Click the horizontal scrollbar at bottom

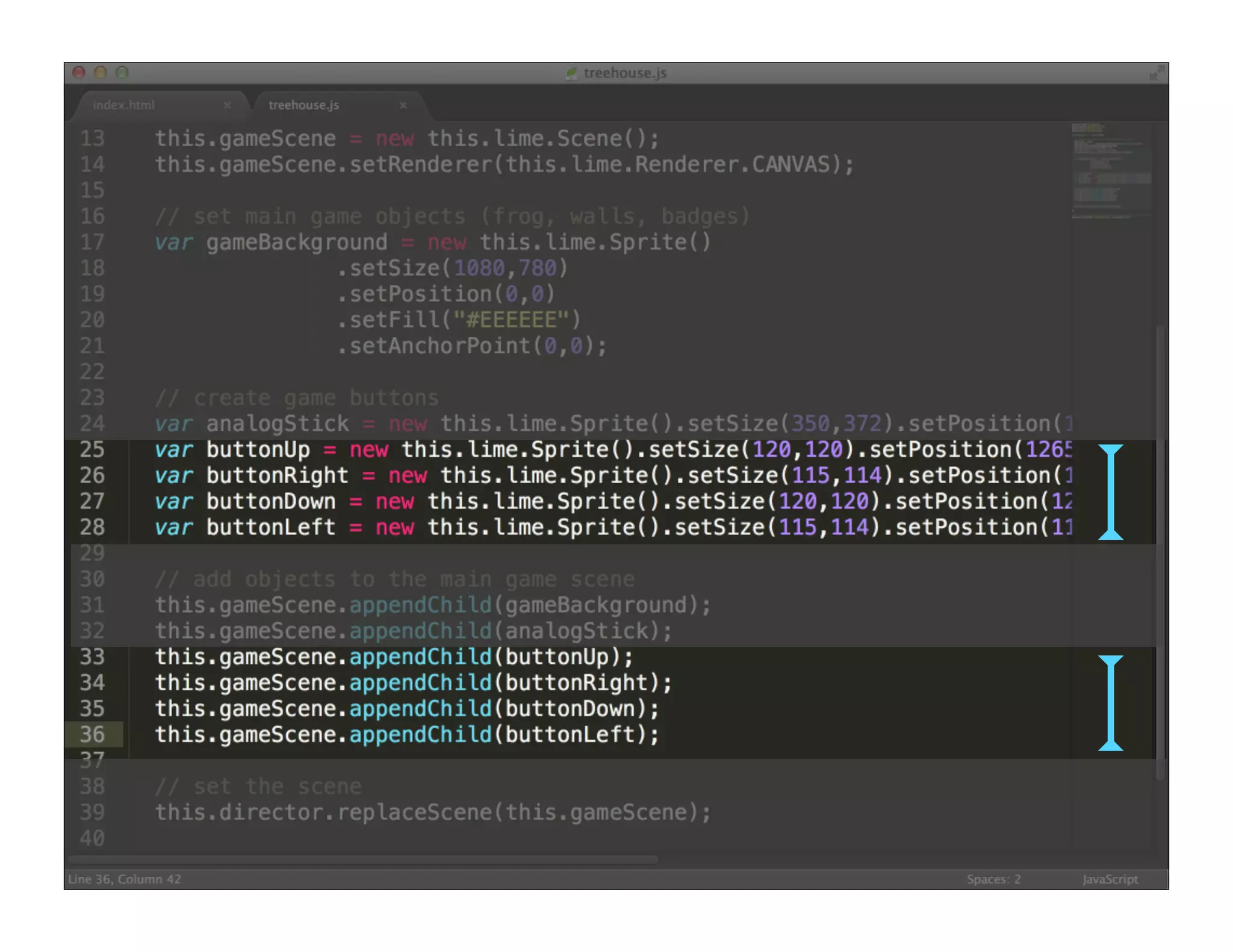(x=364, y=860)
